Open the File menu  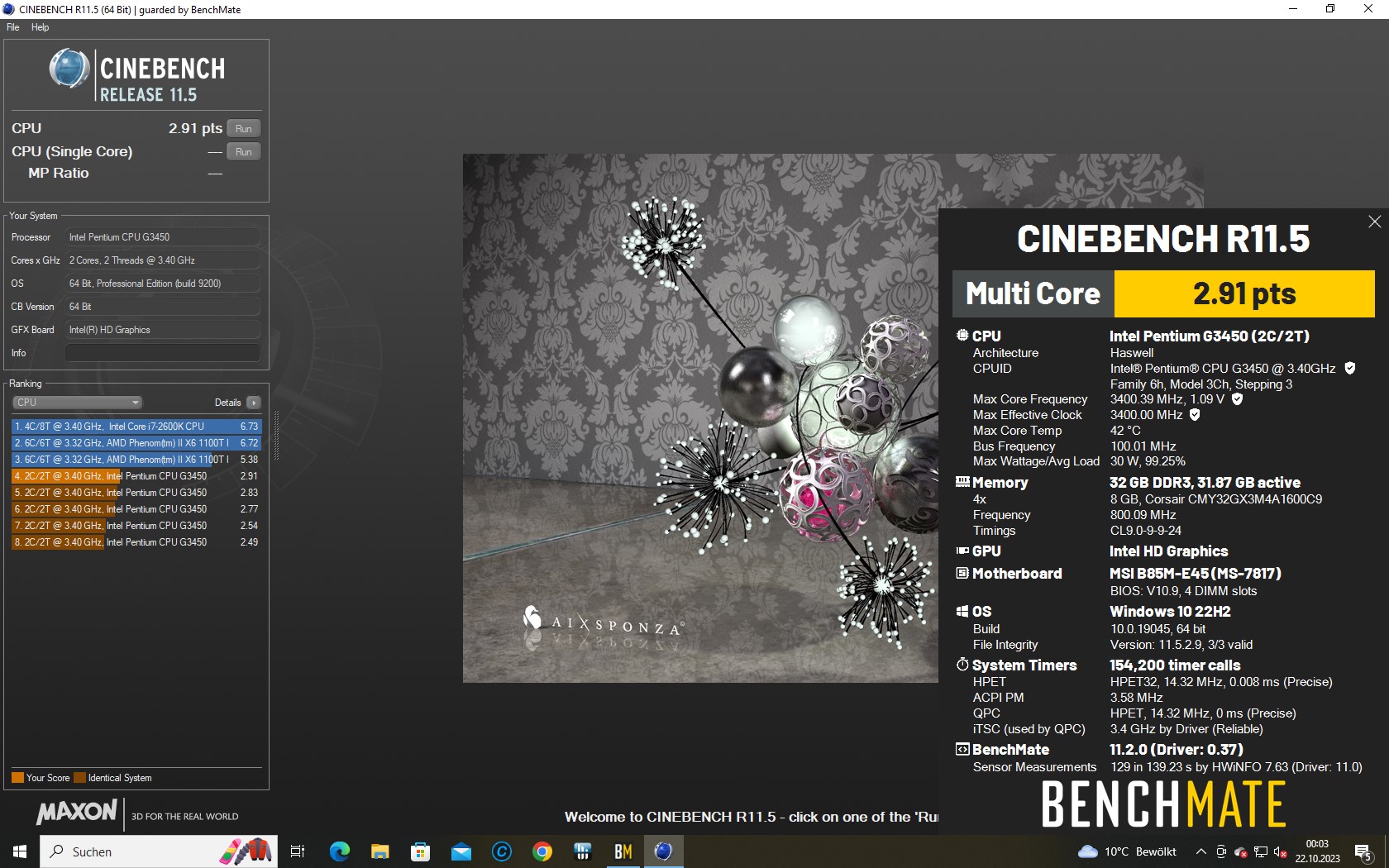click(12, 27)
